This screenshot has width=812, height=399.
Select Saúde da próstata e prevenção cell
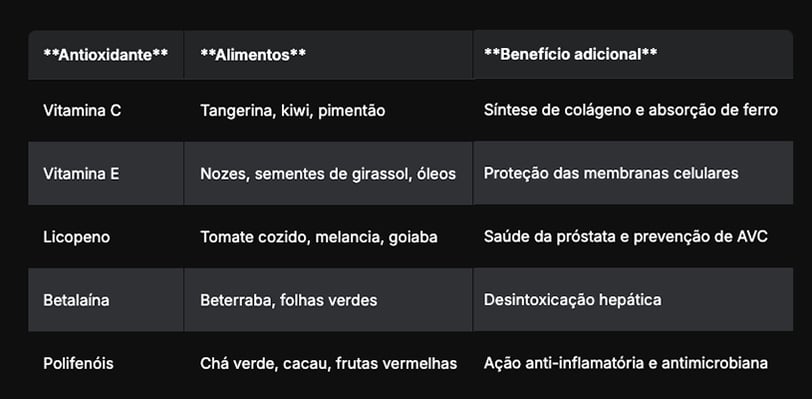click(633, 236)
